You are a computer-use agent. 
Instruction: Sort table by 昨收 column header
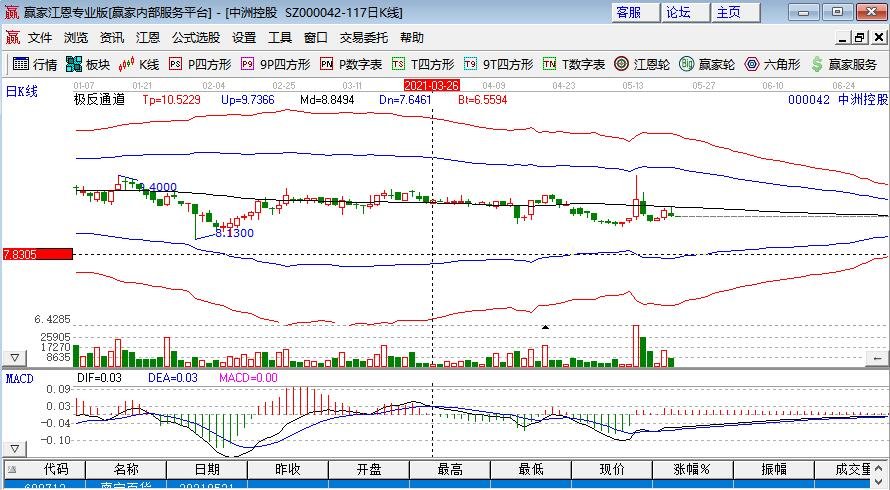(x=288, y=470)
